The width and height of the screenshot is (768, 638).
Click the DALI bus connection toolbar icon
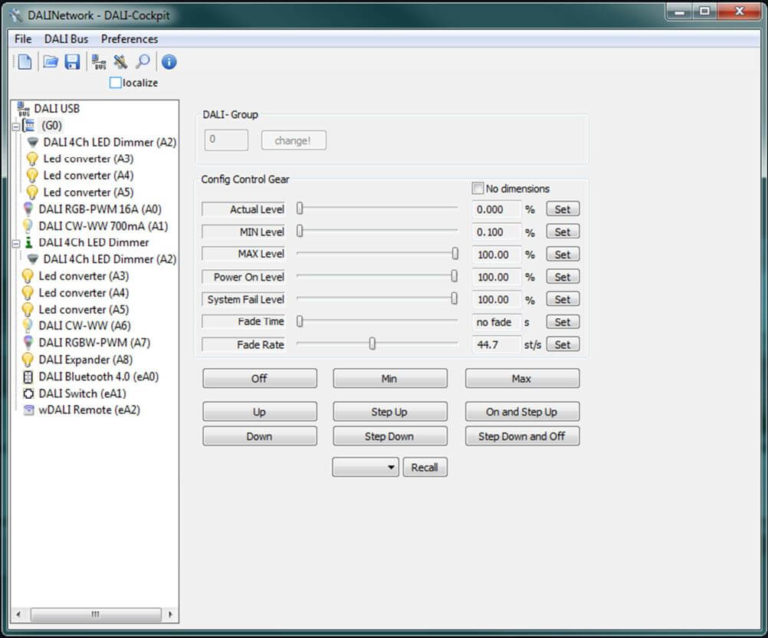[98, 62]
